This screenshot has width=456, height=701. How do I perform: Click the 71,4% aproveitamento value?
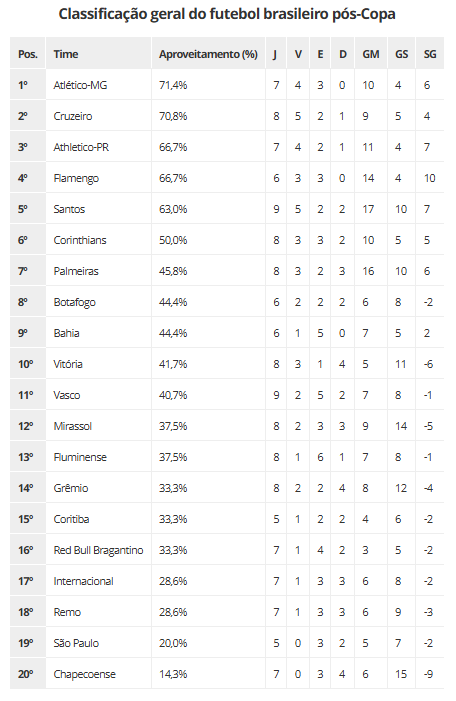coord(173,85)
